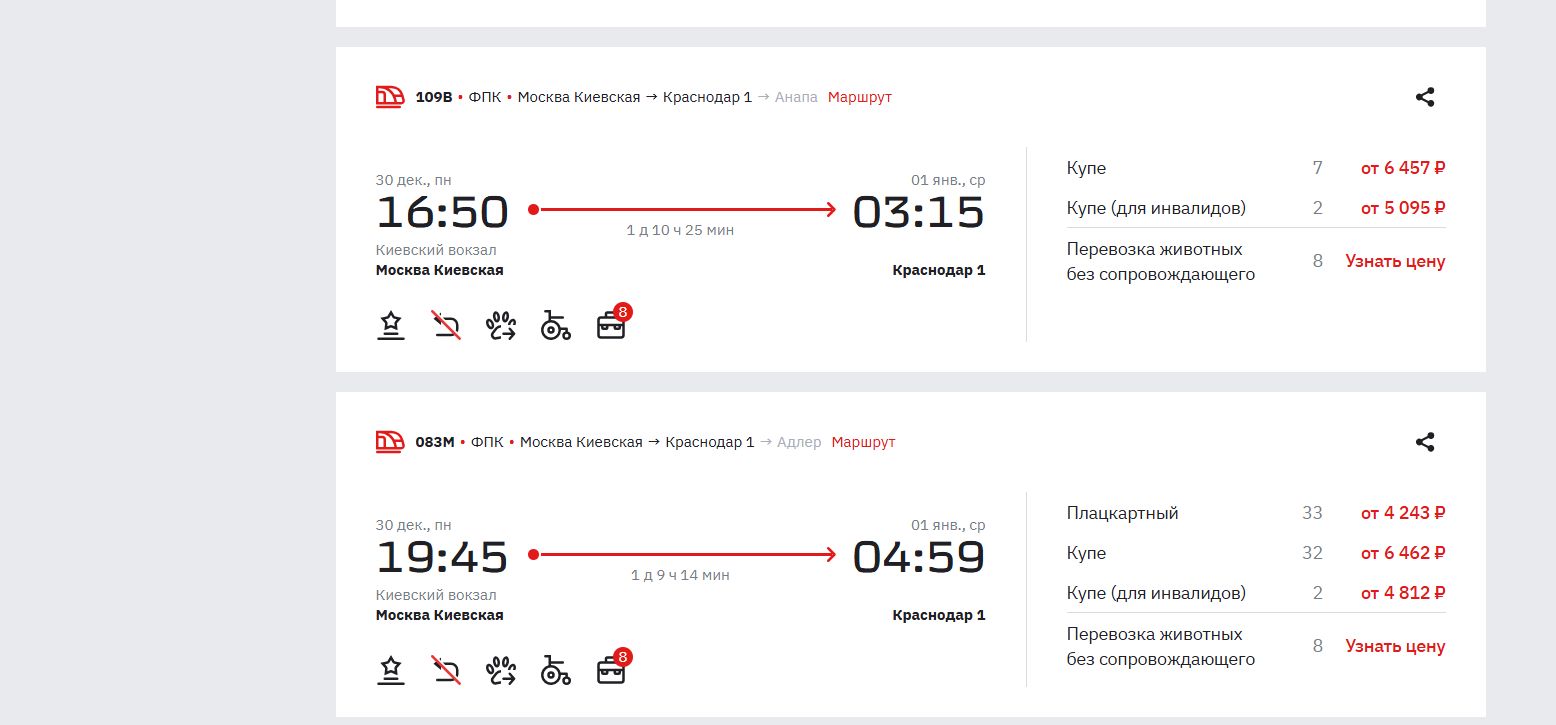Image resolution: width=1556 pixels, height=725 pixels.
Task: Click wheelchair accessibility icon on train 109В
Action: click(555, 326)
